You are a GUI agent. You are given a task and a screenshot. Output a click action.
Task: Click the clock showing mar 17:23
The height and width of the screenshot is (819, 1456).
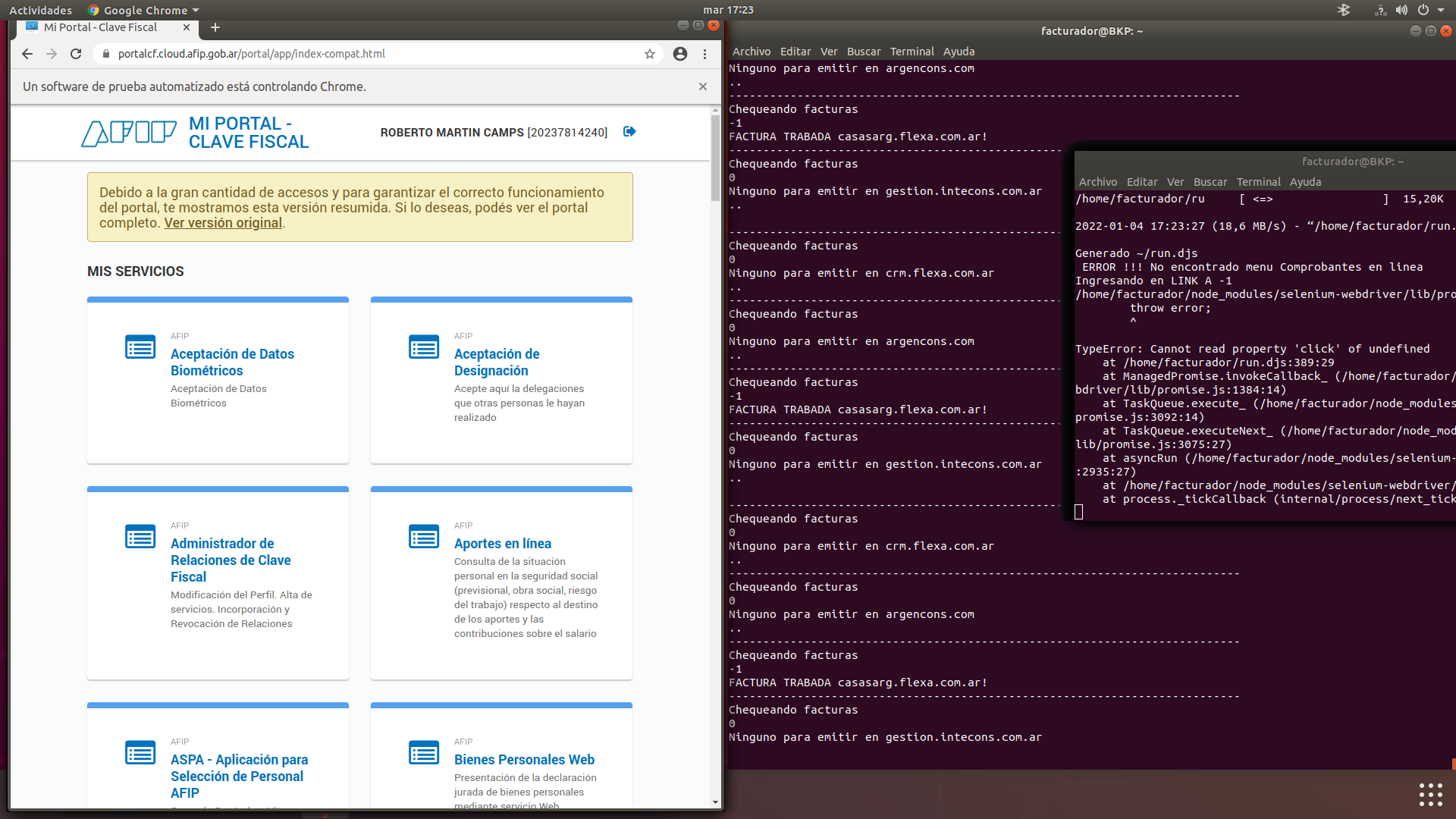point(728,10)
